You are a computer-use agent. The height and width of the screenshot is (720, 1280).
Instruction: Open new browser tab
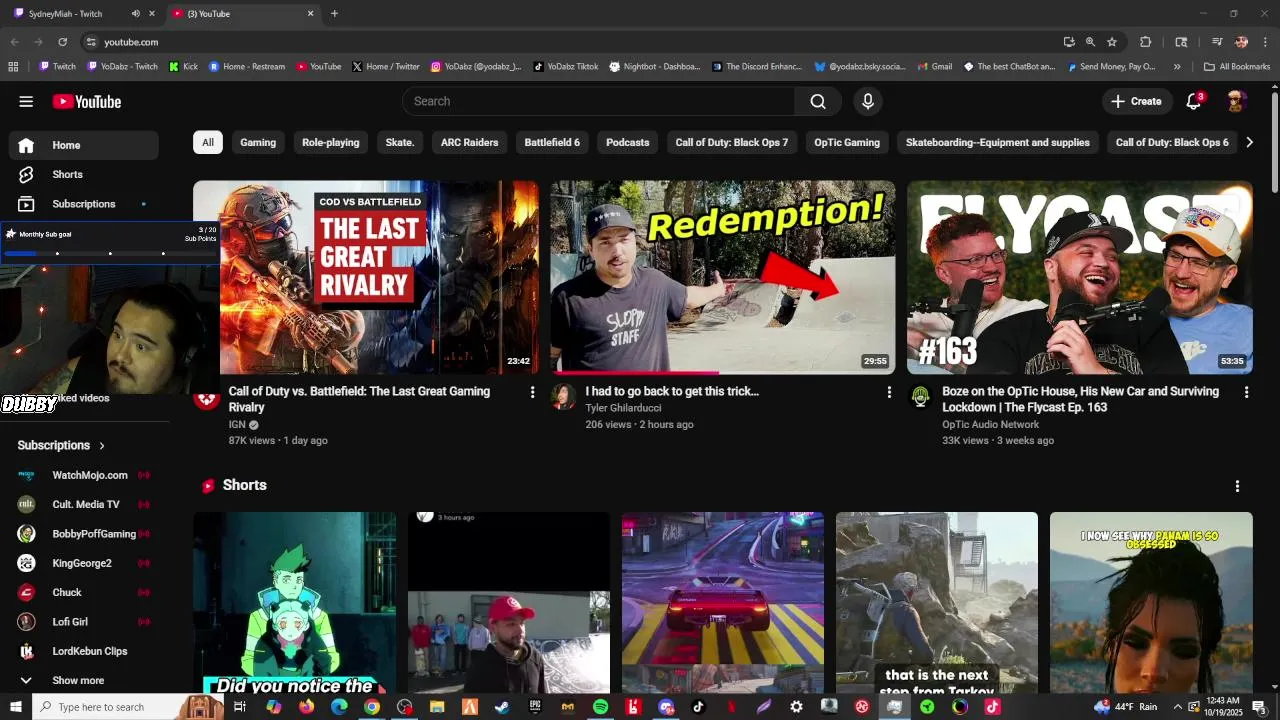pos(334,14)
